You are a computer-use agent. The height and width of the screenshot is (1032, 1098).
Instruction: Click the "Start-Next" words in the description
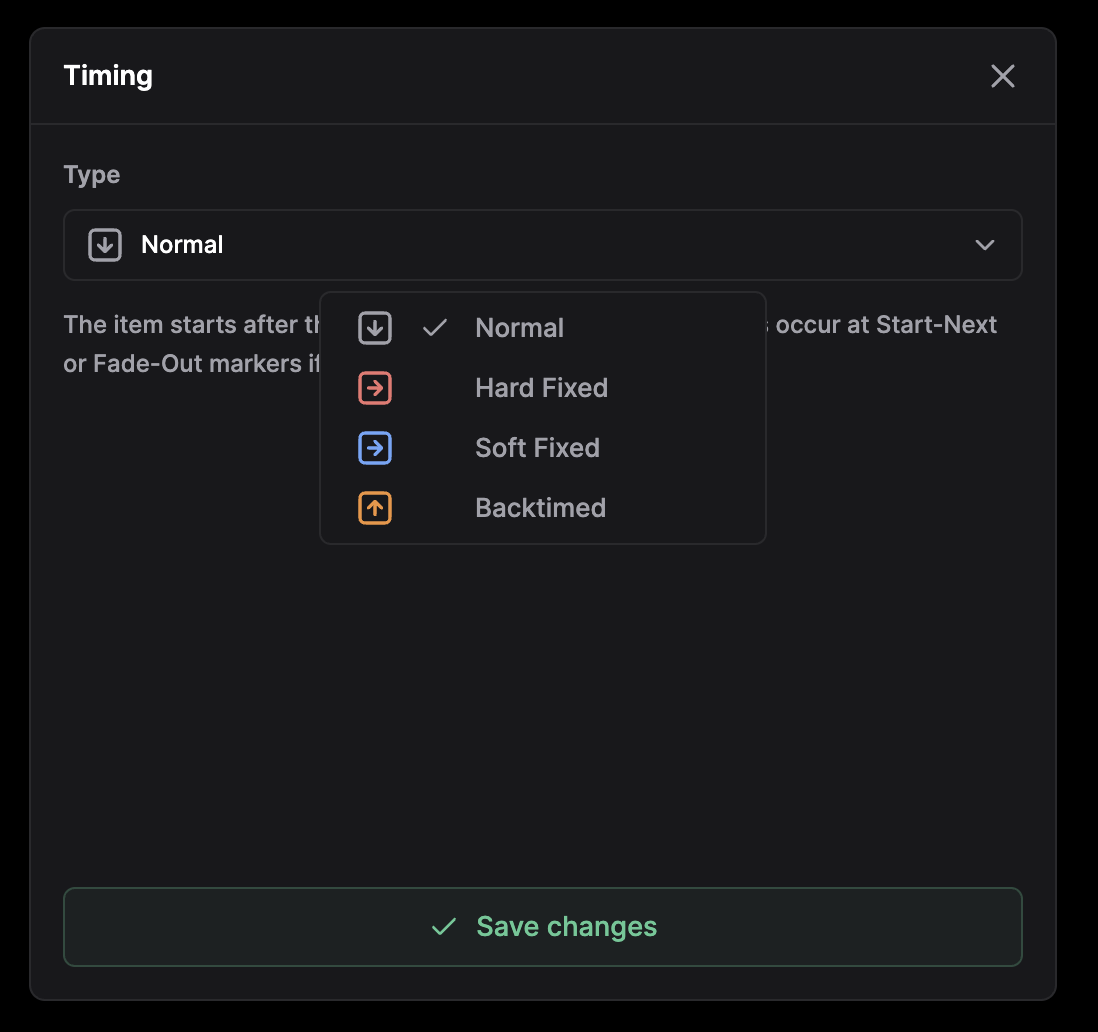[936, 325]
